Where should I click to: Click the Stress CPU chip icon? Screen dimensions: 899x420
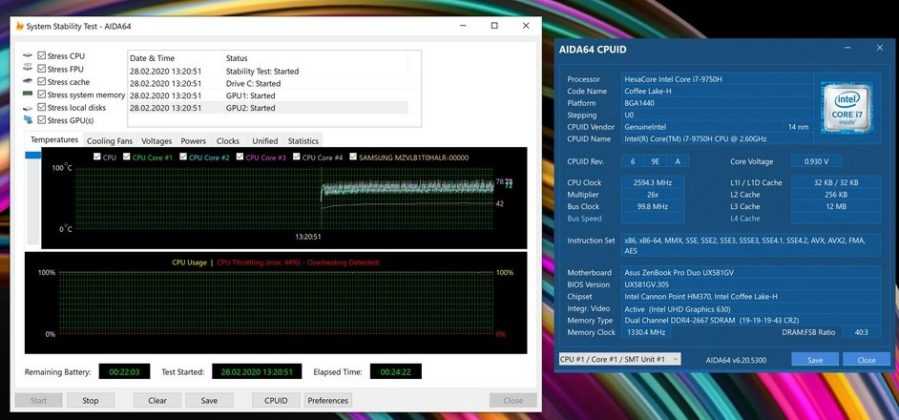coord(26,56)
